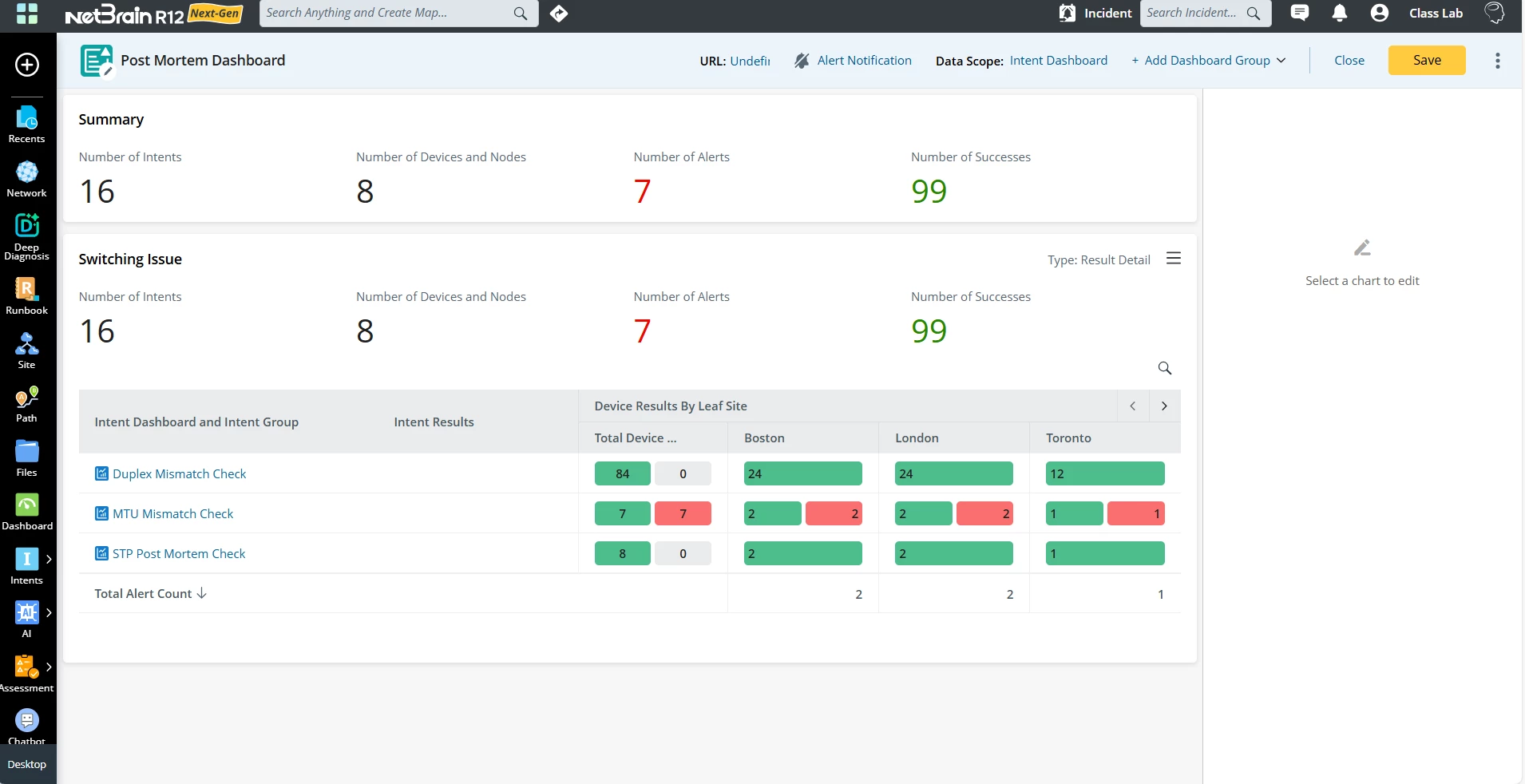Expand the Assessment sidebar submenu arrow
The width and height of the screenshot is (1525, 784).
(49, 667)
